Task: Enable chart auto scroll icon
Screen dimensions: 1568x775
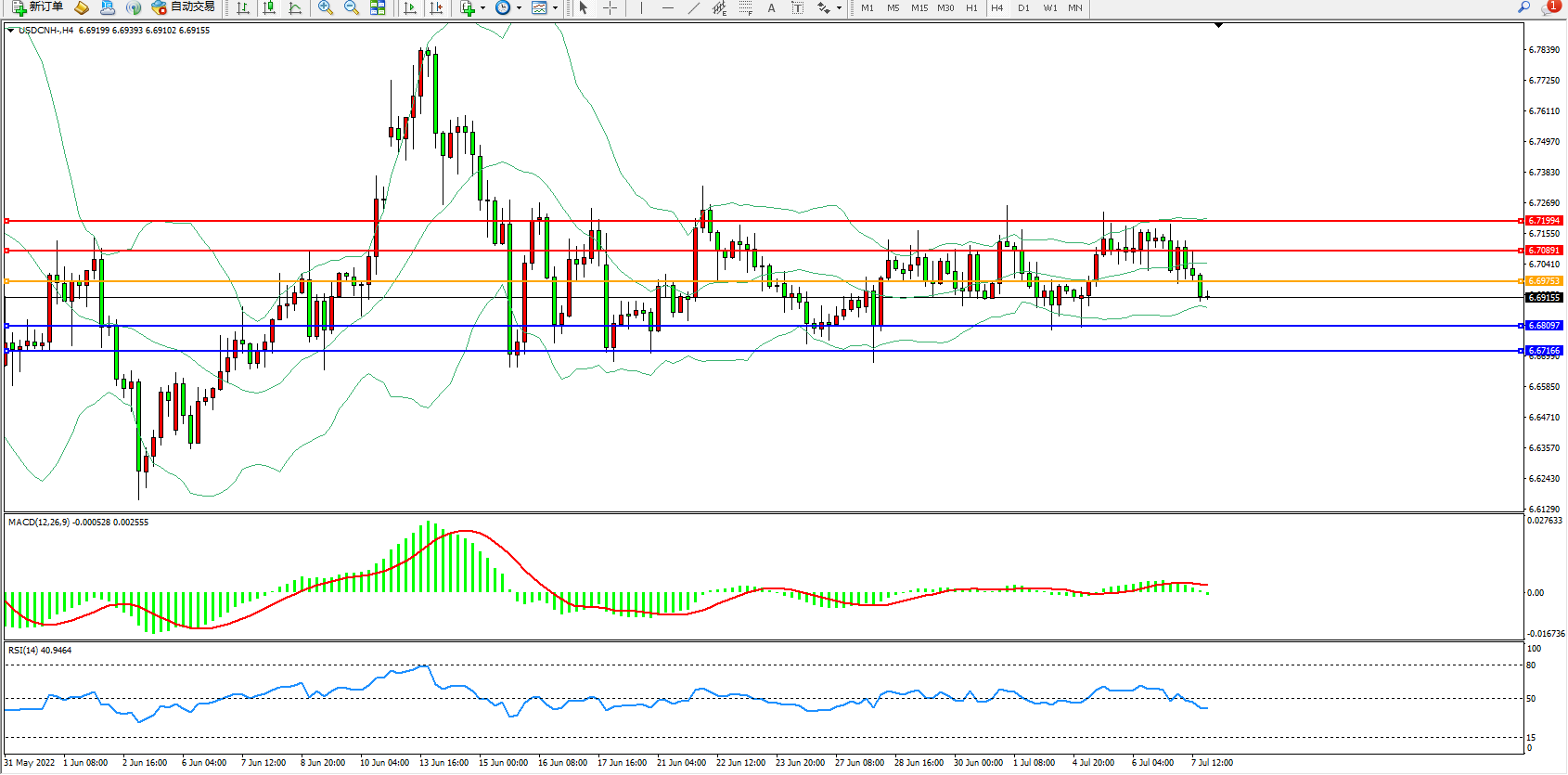Action: 410,7
